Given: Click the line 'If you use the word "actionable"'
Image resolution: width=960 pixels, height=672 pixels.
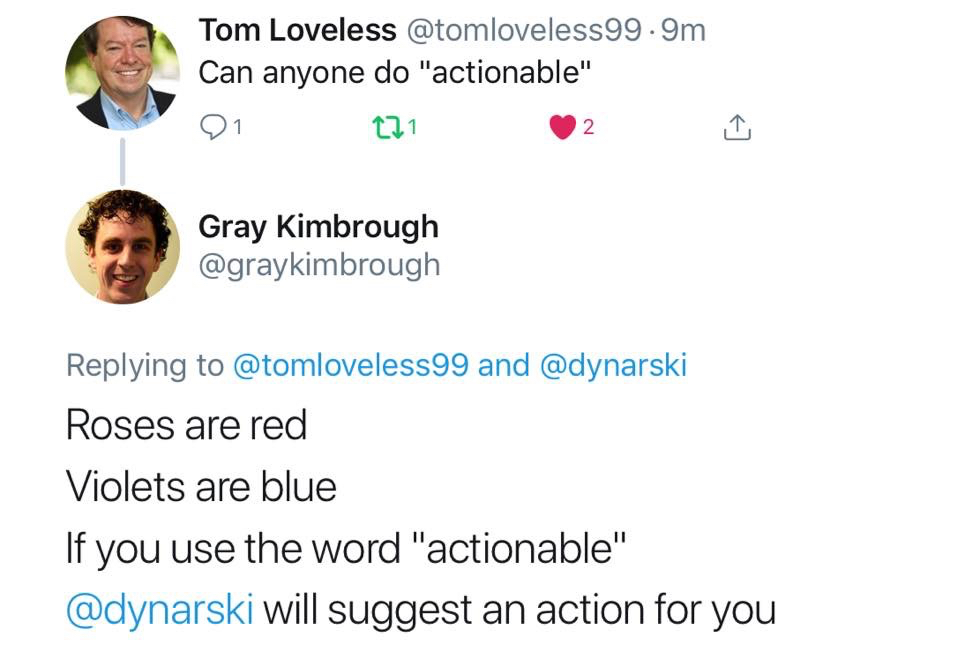Looking at the screenshot, I should 346,548.
